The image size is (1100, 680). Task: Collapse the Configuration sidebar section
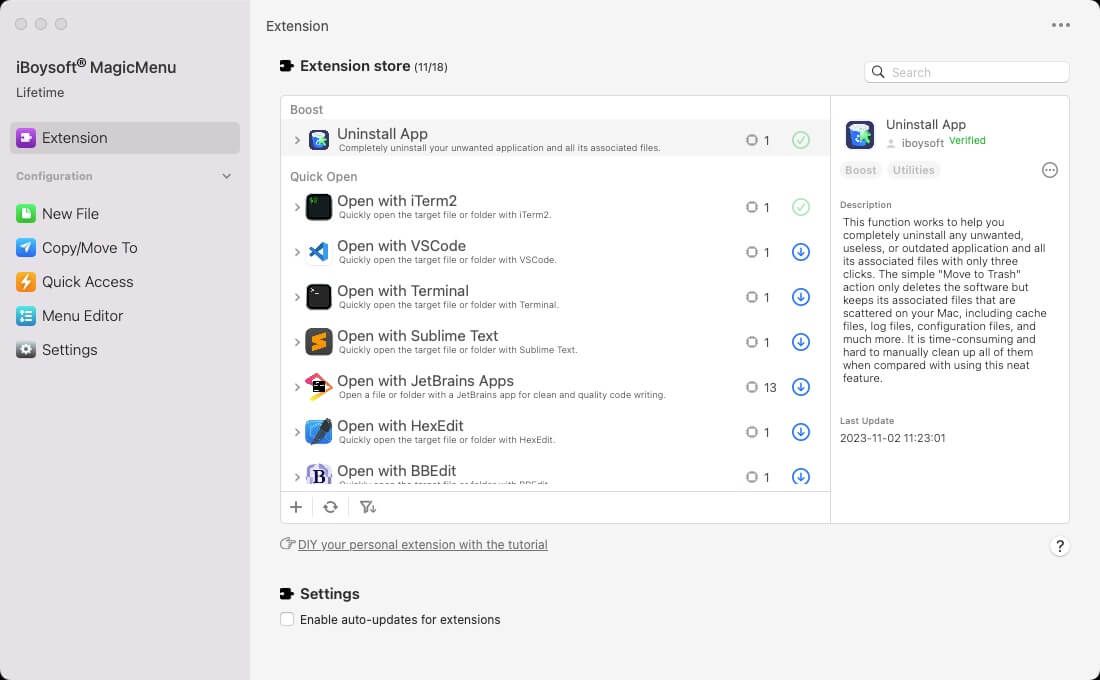pos(226,176)
